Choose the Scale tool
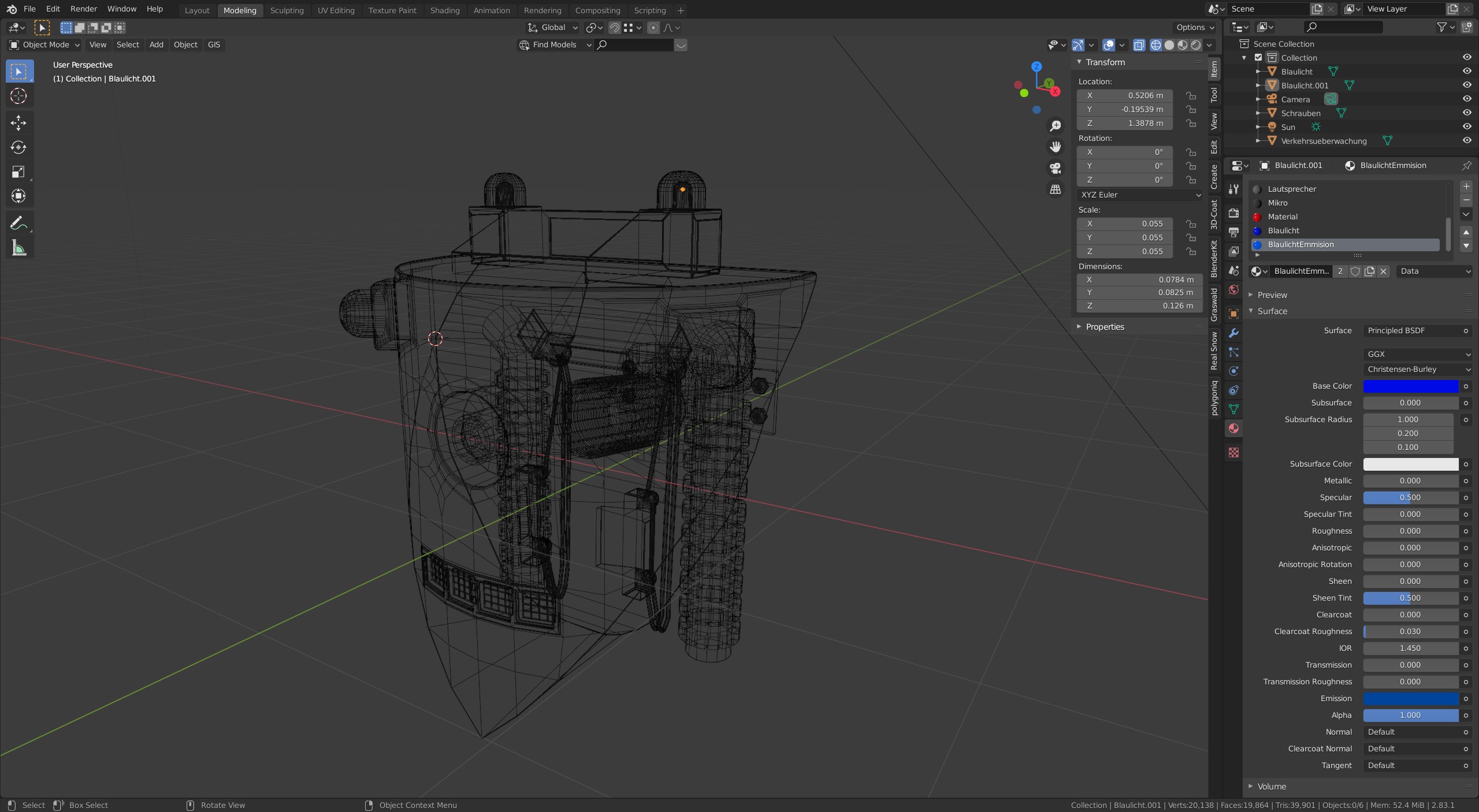 [x=18, y=172]
